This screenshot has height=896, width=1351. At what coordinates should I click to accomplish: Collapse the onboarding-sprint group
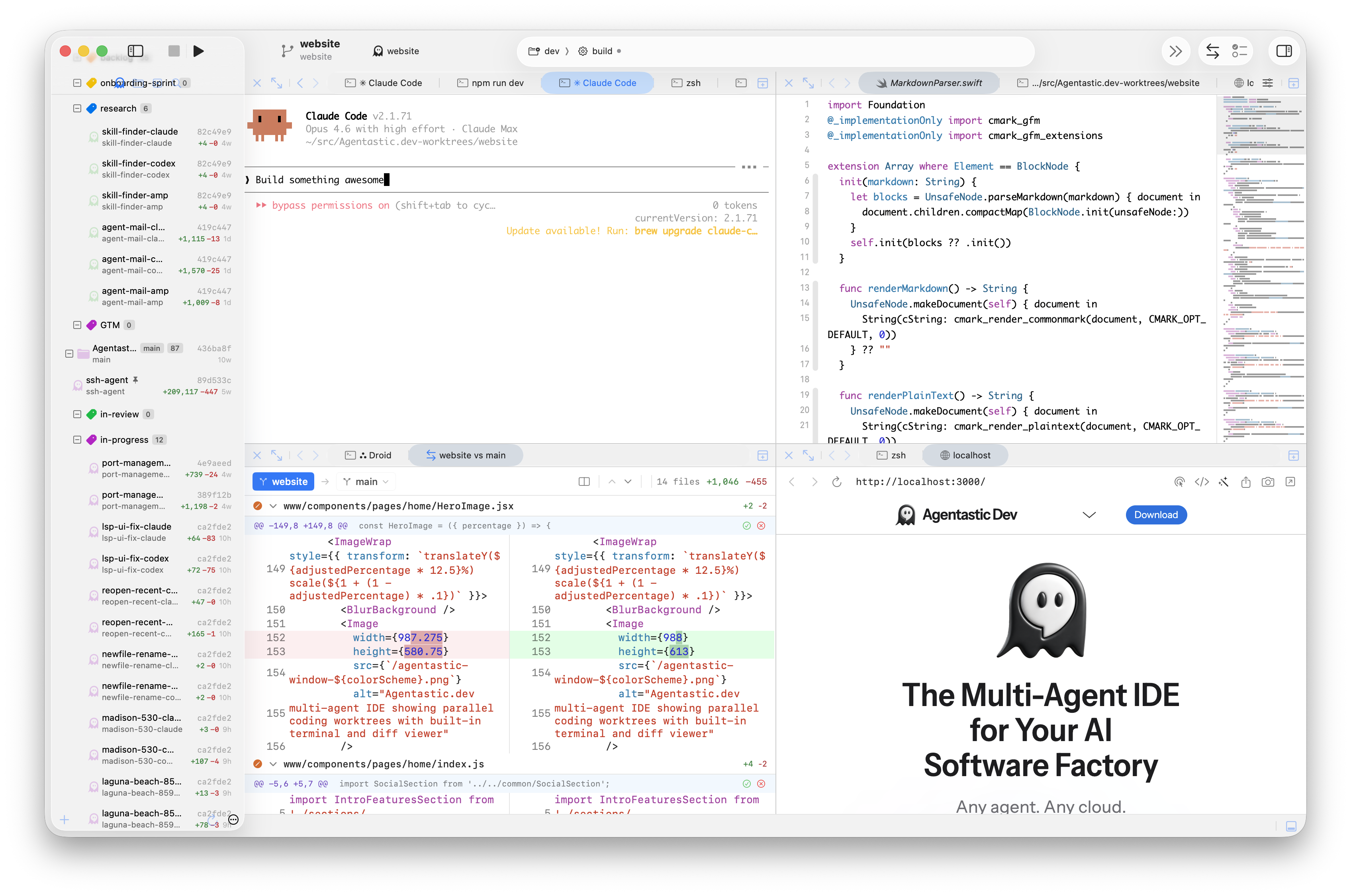(77, 83)
